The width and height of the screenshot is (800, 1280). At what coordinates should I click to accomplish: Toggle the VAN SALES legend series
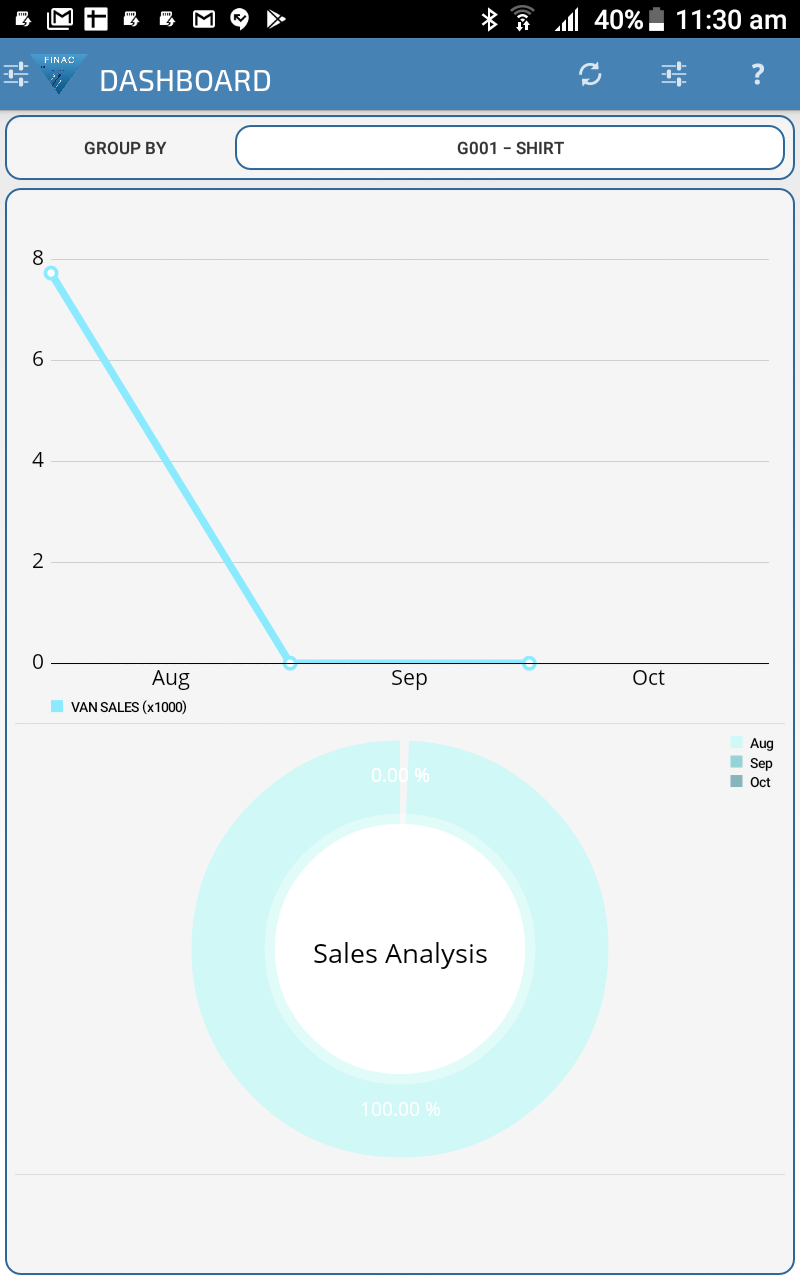(x=120, y=707)
